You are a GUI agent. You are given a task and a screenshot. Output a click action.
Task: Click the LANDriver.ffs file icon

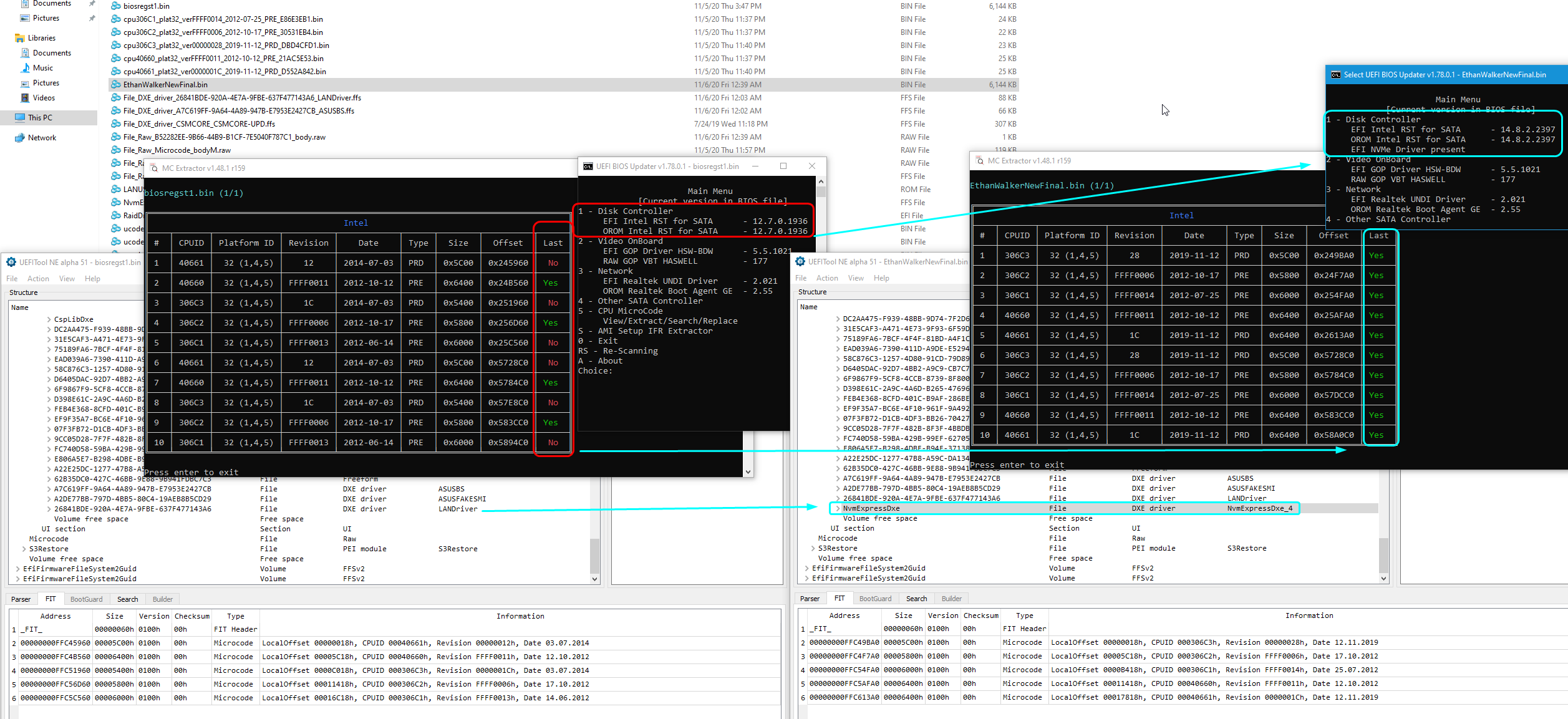(116, 98)
